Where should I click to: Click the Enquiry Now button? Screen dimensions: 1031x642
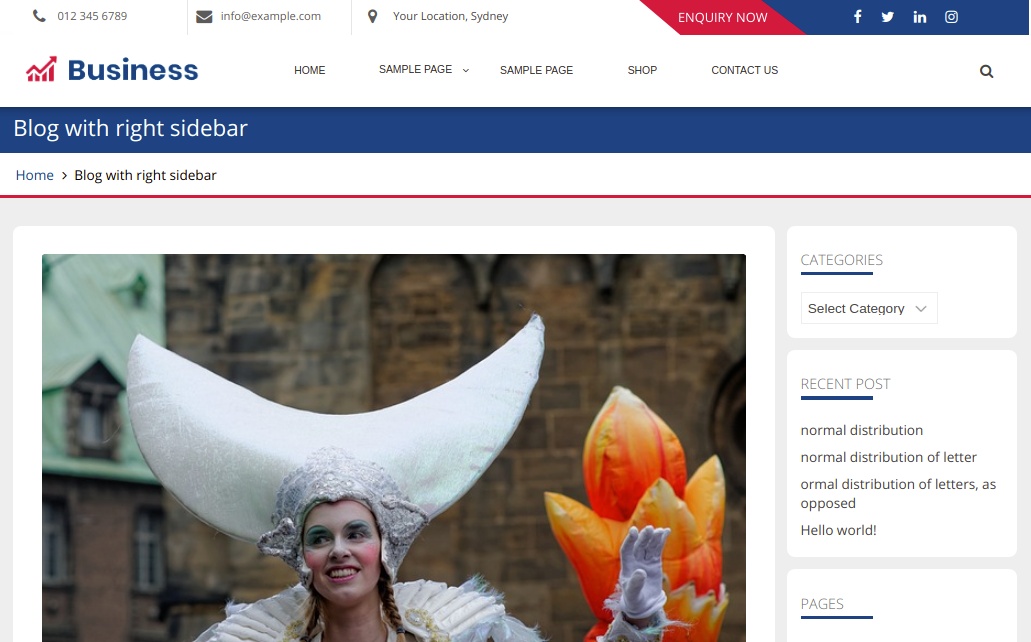tap(723, 18)
